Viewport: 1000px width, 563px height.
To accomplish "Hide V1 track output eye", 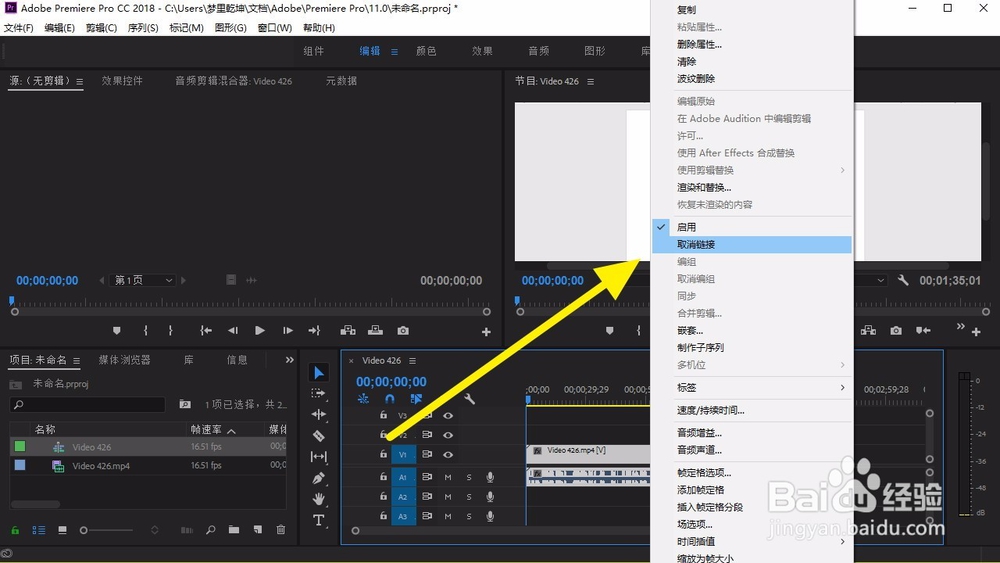I will (448, 455).
